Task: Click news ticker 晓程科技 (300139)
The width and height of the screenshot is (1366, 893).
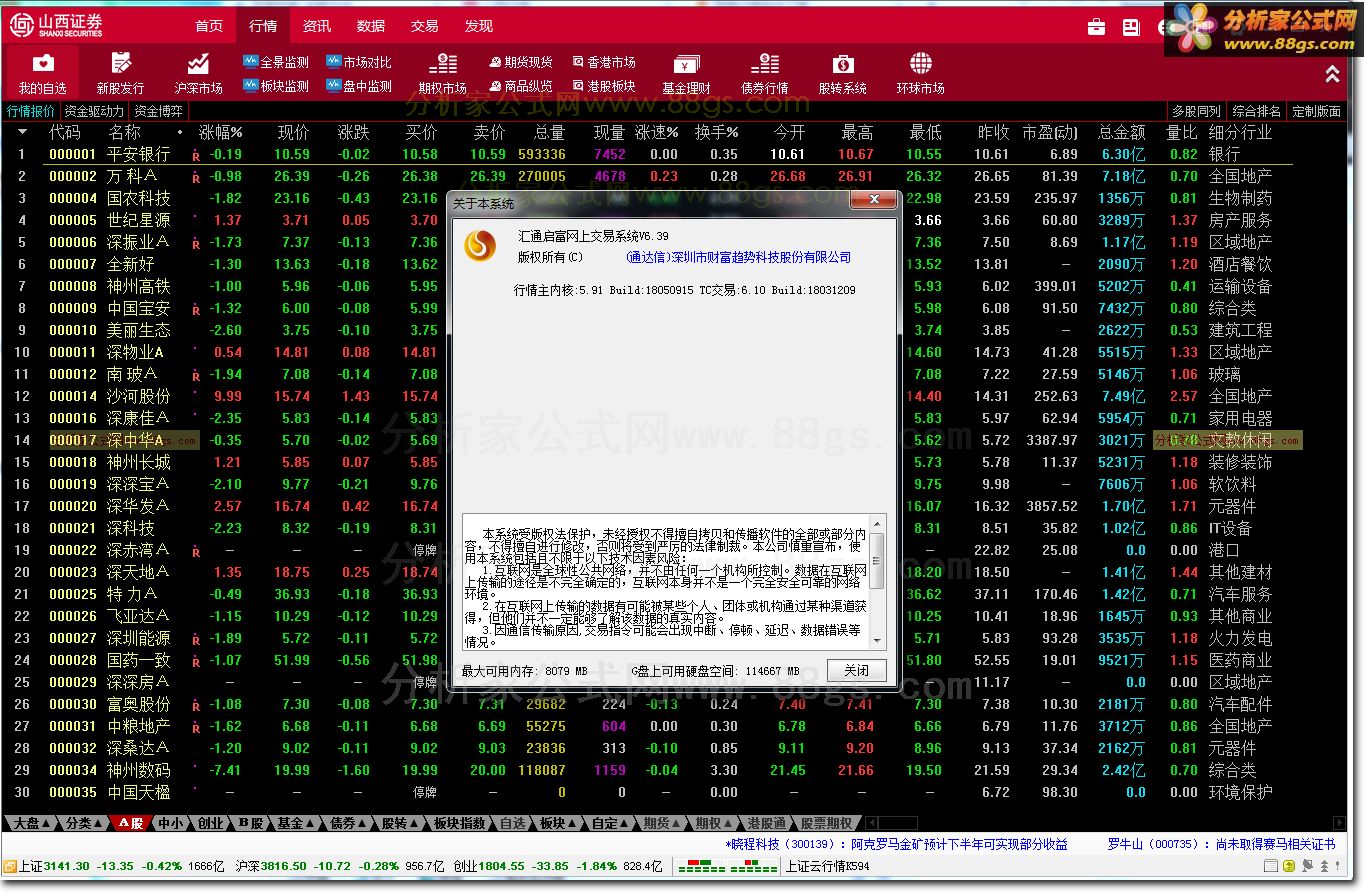Action: point(896,844)
